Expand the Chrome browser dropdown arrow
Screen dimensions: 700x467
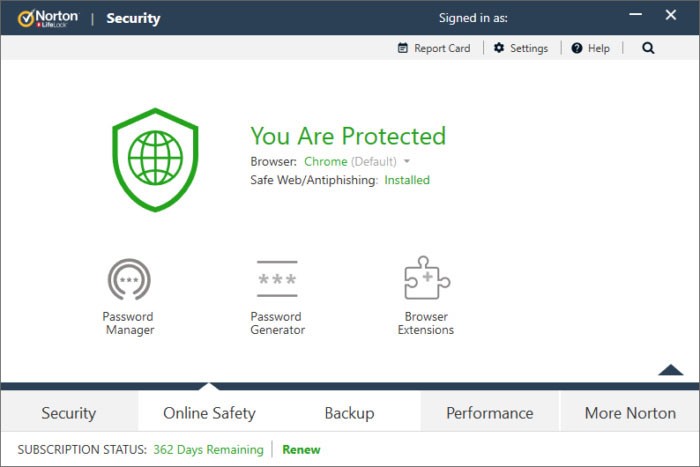coord(407,162)
